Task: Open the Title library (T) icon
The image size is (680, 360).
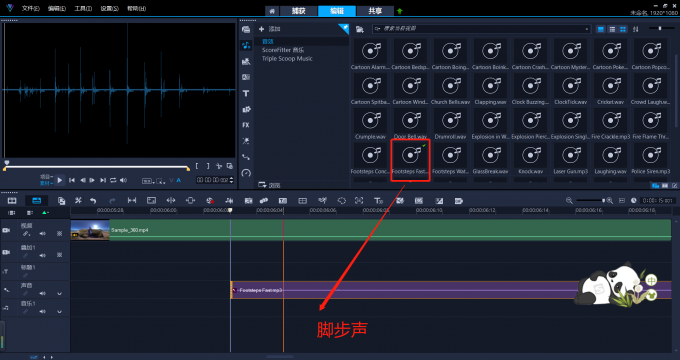Action: tap(246, 93)
